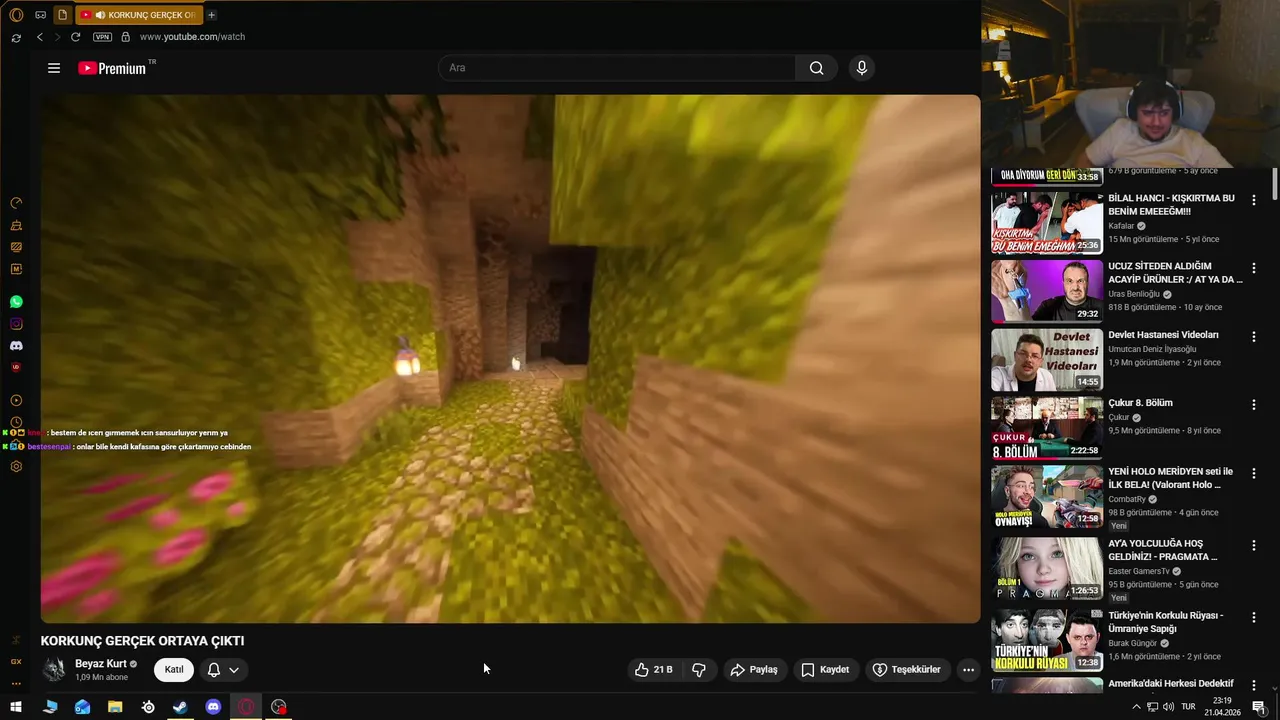The height and width of the screenshot is (720, 1280).
Task: Open 'Devlet Hastanesi Videoları' thumbnail
Action: (1047, 359)
